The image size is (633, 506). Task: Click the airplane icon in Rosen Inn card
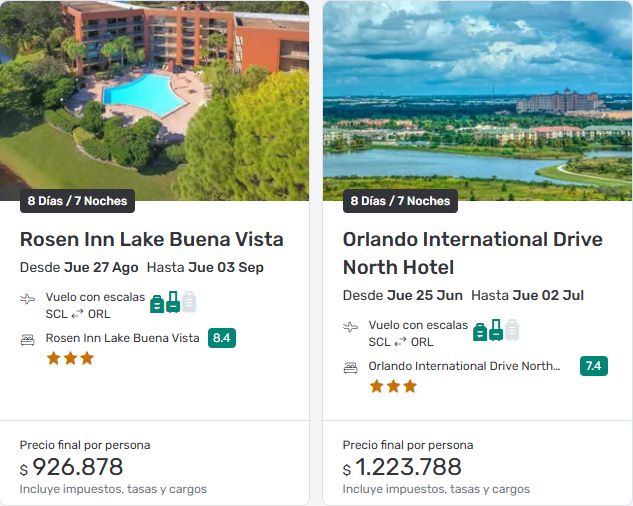coord(27,299)
